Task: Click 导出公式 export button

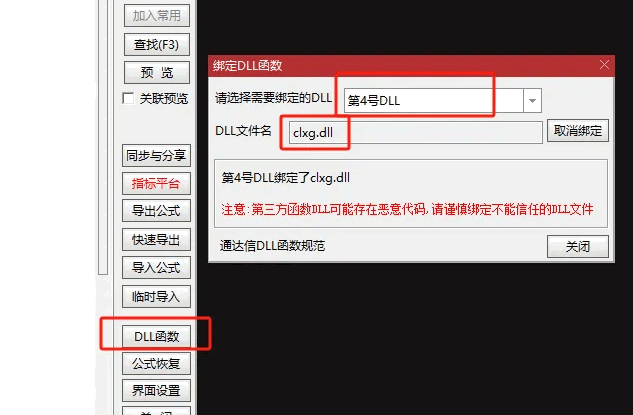Action: 156,211
